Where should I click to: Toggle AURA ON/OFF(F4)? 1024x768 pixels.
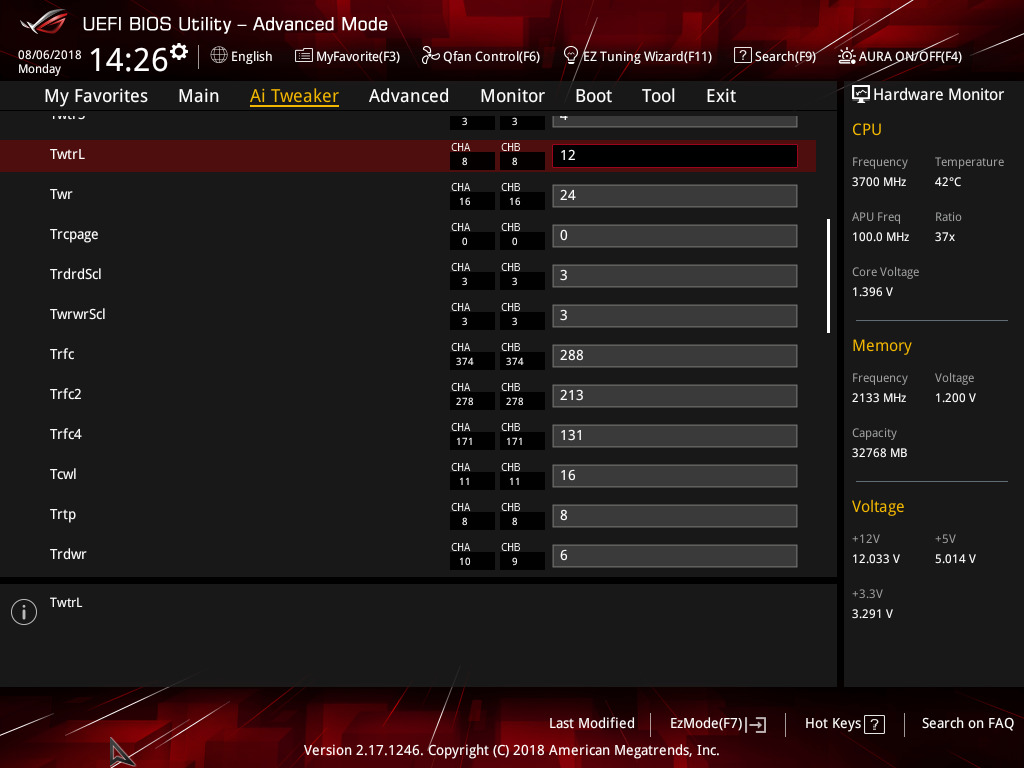pyautogui.click(x=900, y=56)
